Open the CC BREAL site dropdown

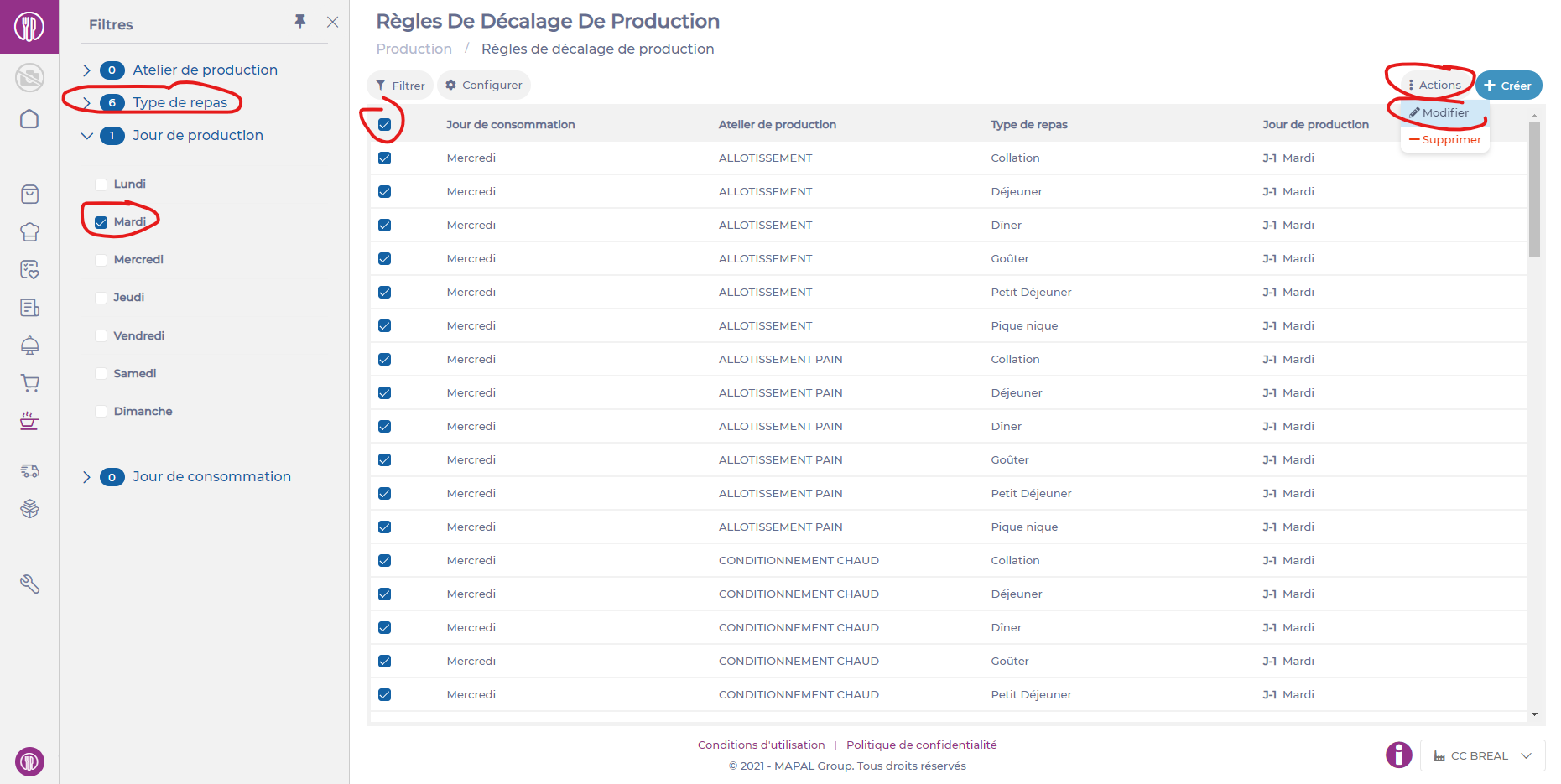point(1482,755)
